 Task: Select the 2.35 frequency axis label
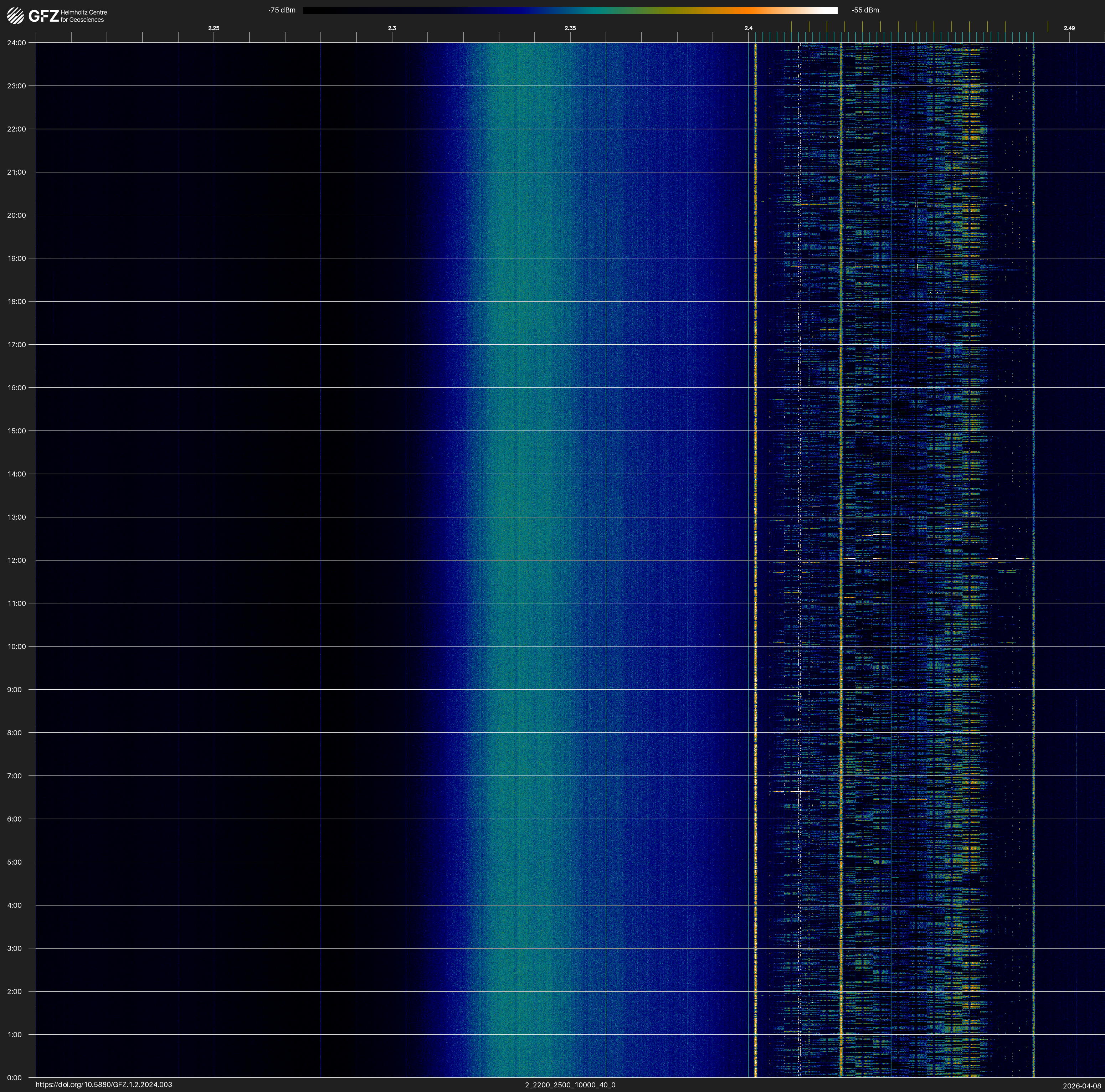click(570, 28)
